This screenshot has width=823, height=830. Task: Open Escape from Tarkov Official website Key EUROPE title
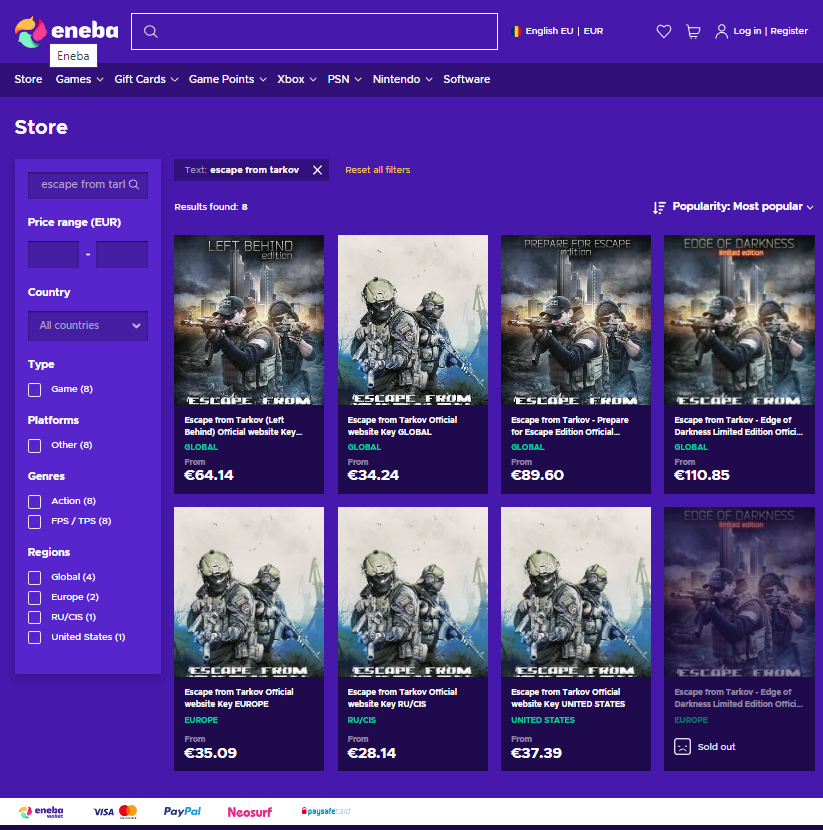click(239, 698)
